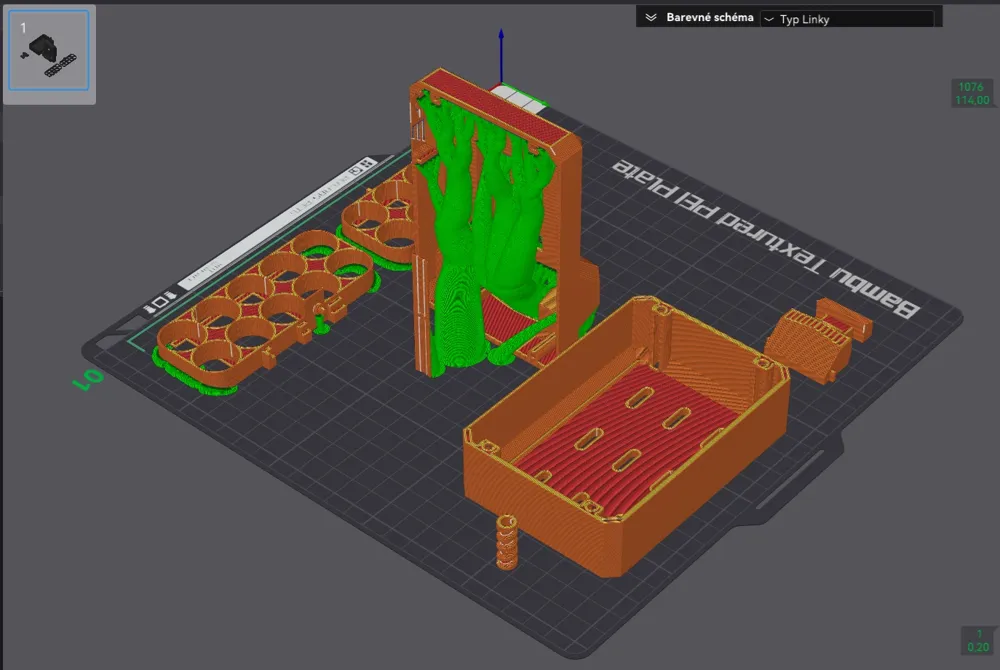Collapse the Barevné schéma panel chevron
This screenshot has height=670, width=1000.
[x=651, y=18]
